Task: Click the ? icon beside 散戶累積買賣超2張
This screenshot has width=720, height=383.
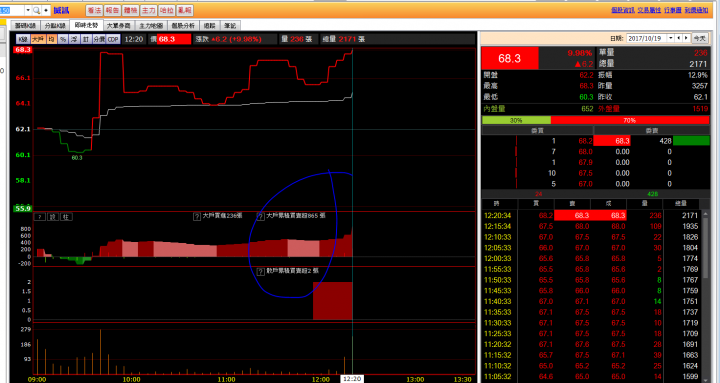Action: [x=261, y=271]
